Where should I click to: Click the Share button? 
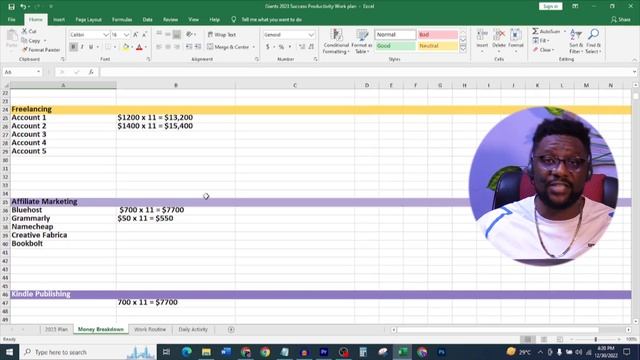click(620, 20)
